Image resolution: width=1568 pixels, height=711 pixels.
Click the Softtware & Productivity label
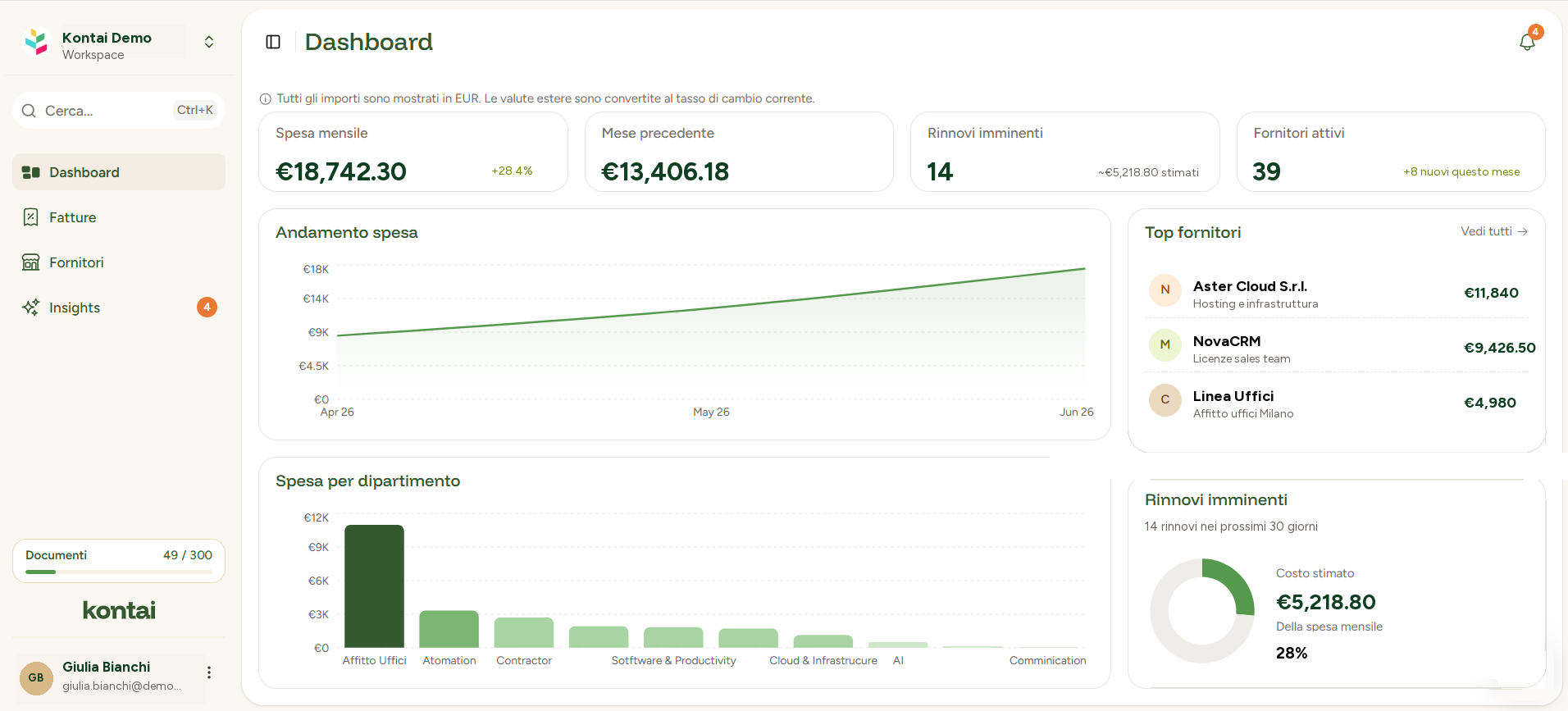coord(673,661)
